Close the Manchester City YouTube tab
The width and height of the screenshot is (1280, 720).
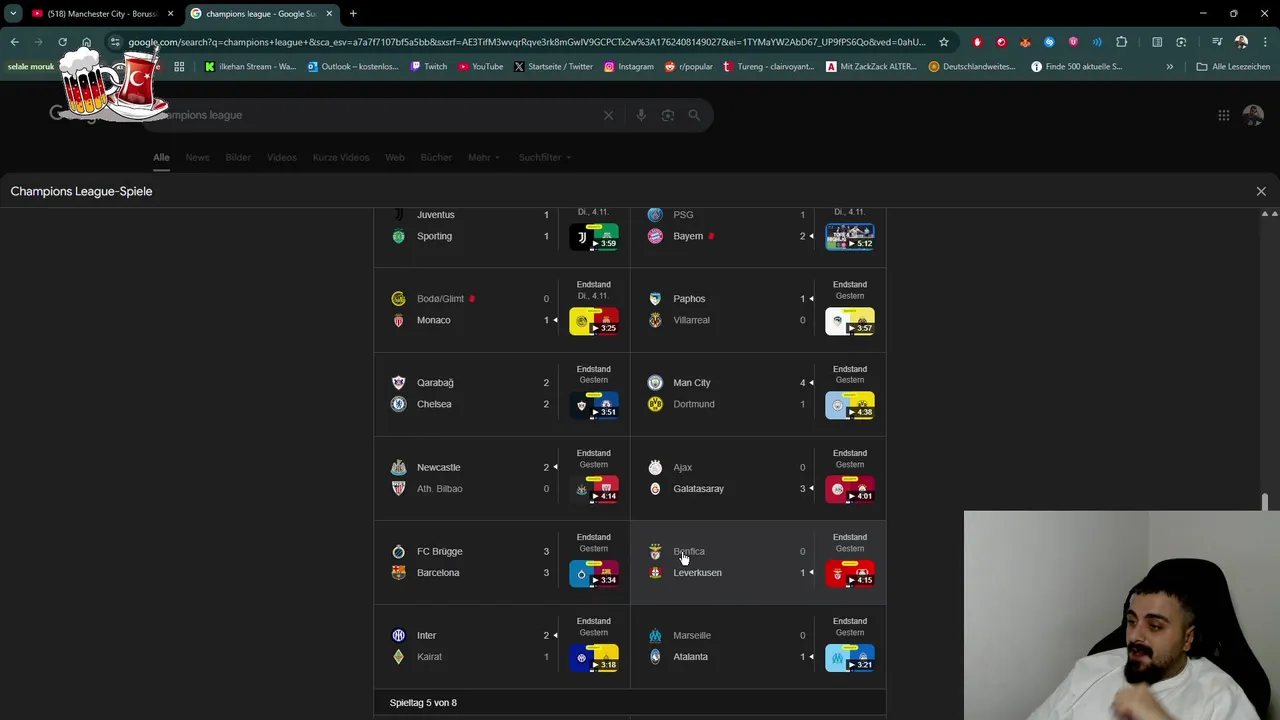click(x=170, y=14)
